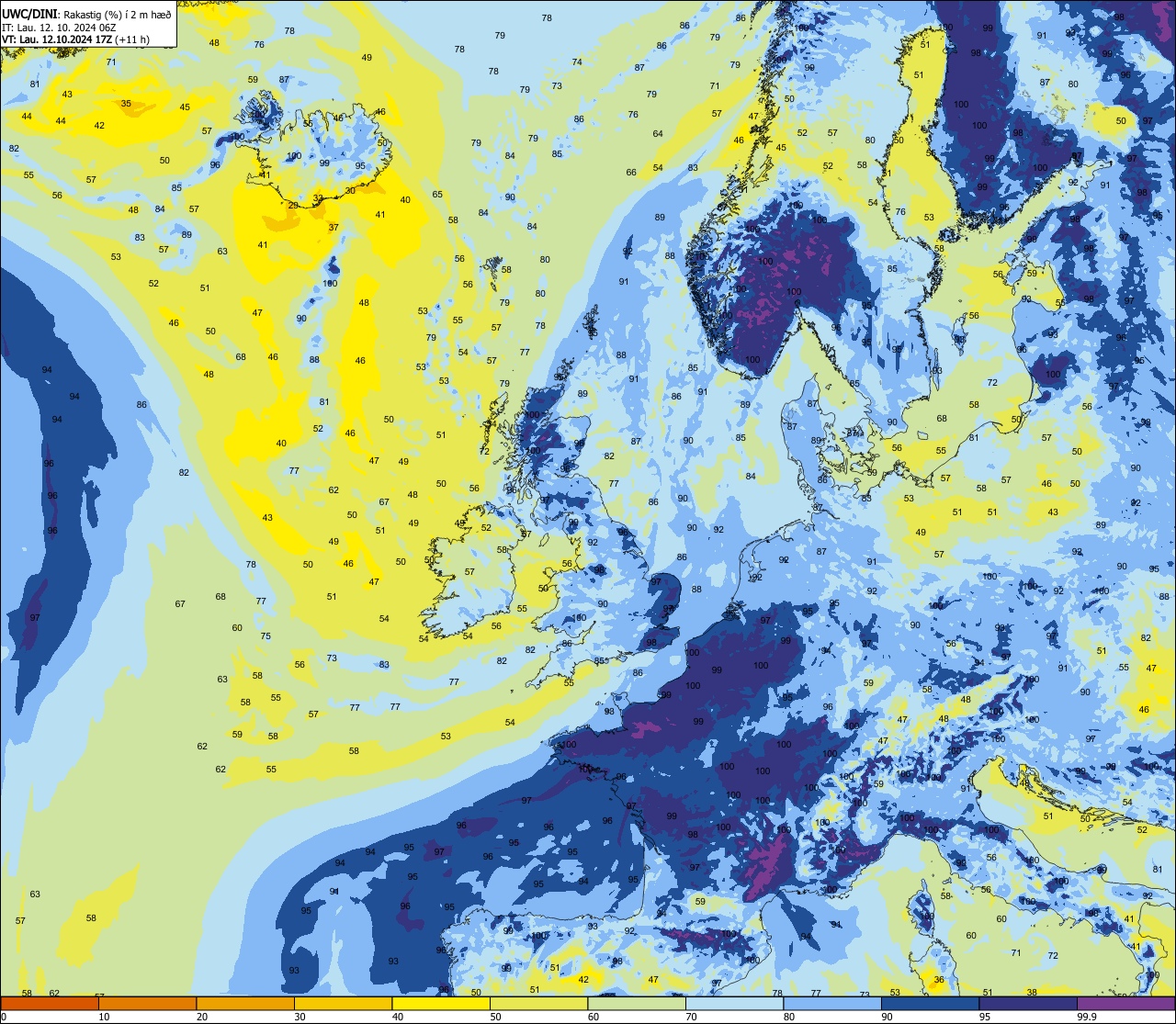Select the bright yellow 40–50 legend swatch
This screenshot has height=1024, width=1176.
[441, 1004]
